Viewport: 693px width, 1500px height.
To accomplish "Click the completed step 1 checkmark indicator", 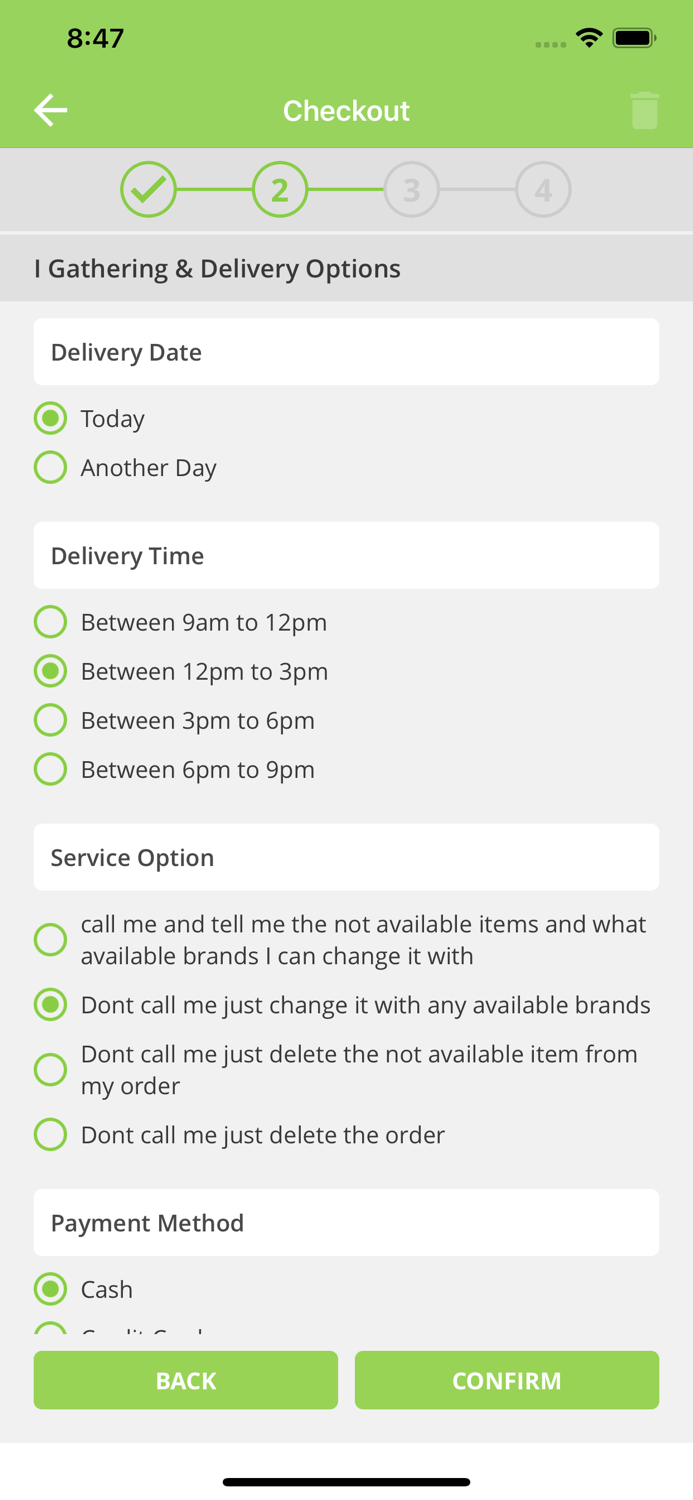I will pos(148,189).
